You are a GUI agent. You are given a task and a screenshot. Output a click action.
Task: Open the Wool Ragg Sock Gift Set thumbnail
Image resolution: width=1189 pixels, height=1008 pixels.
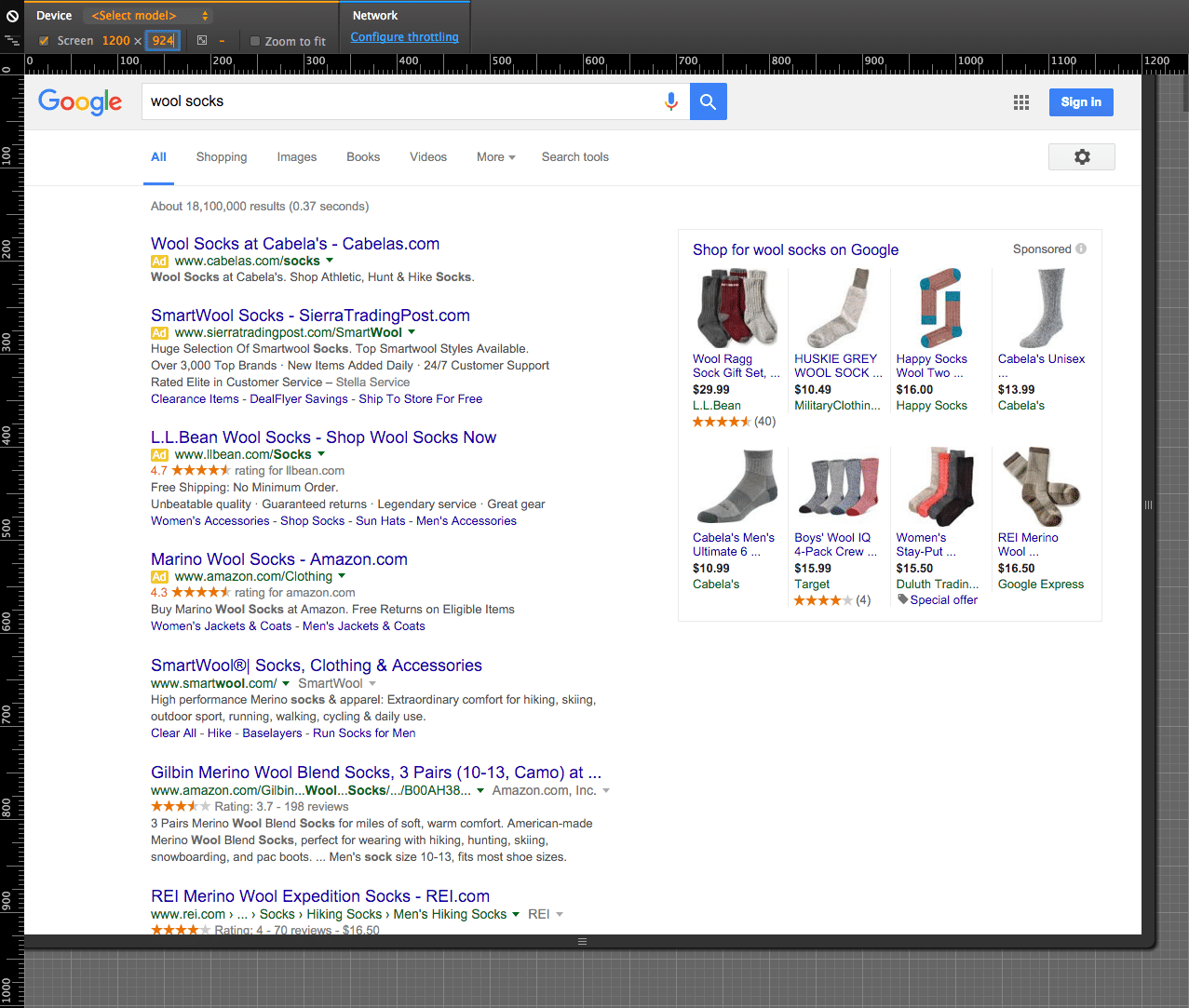click(737, 308)
